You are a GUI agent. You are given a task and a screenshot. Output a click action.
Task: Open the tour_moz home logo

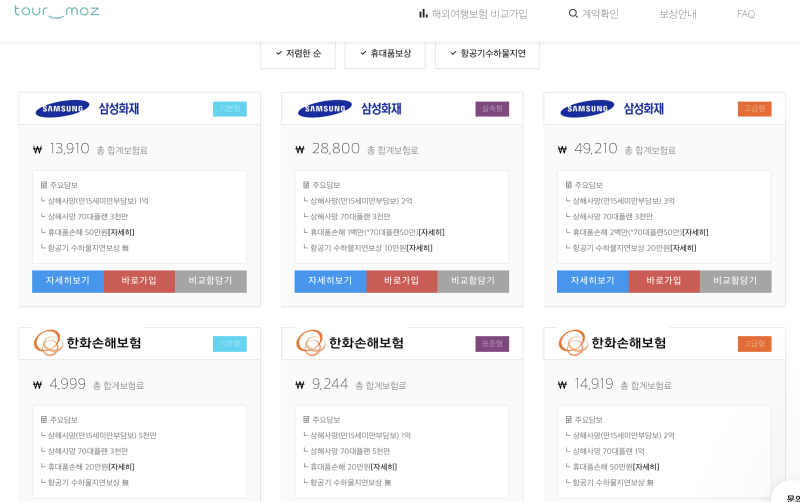tap(57, 11)
